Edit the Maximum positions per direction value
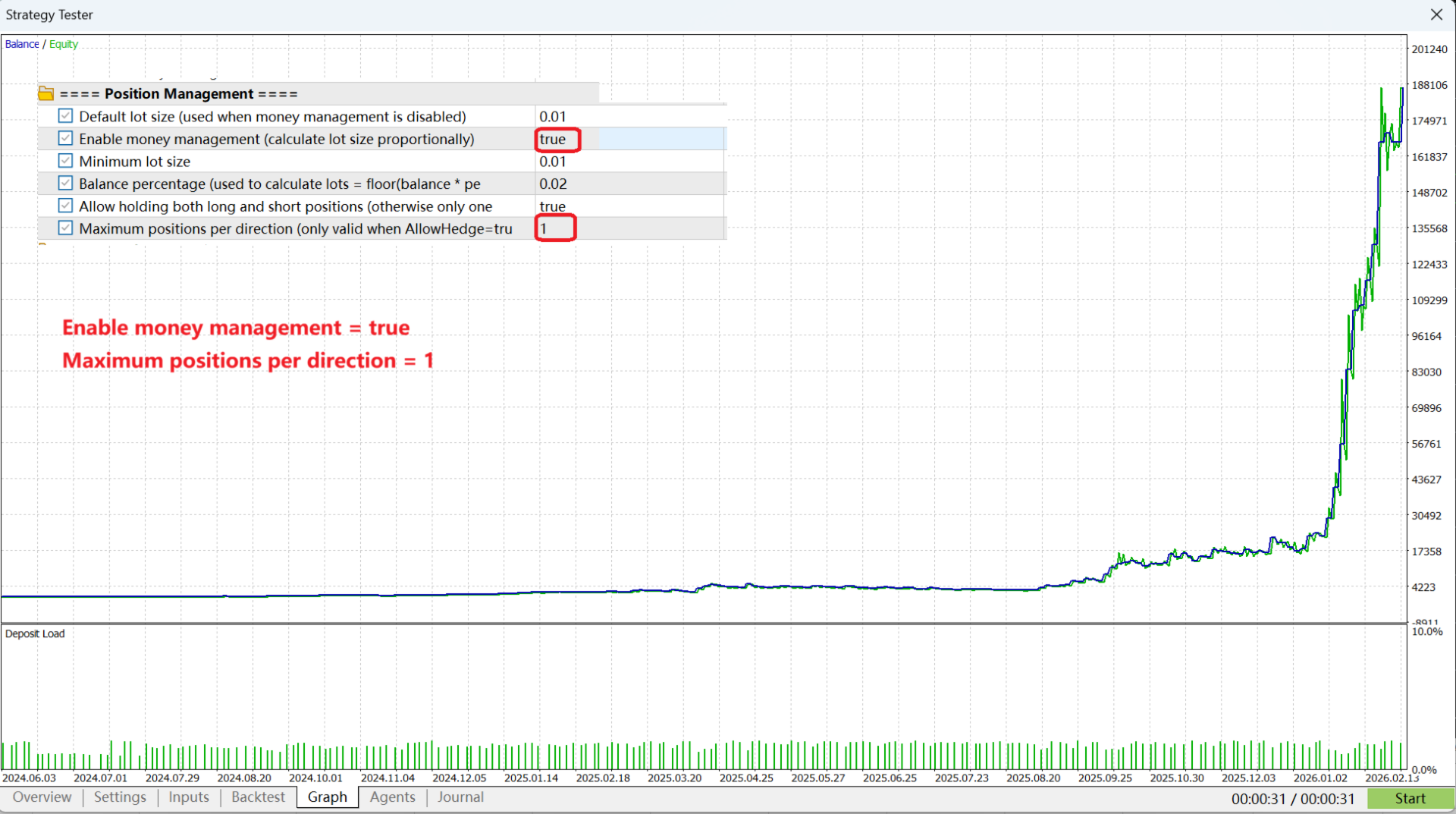 pyautogui.click(x=544, y=228)
